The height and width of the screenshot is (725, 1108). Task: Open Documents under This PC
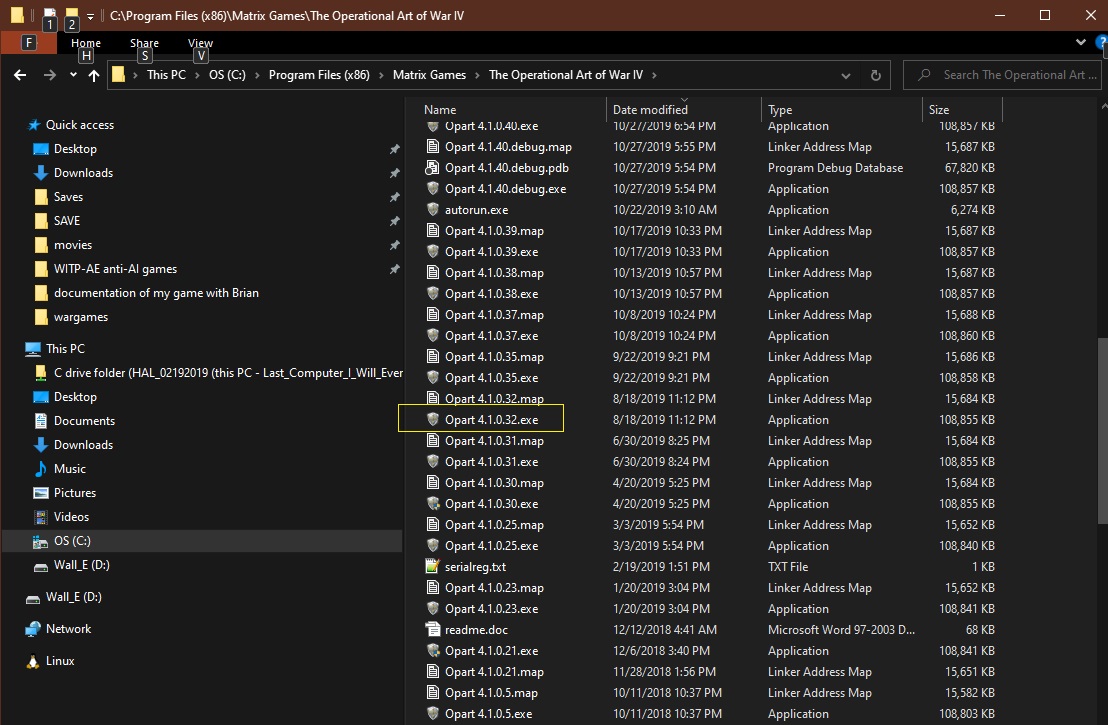point(84,421)
